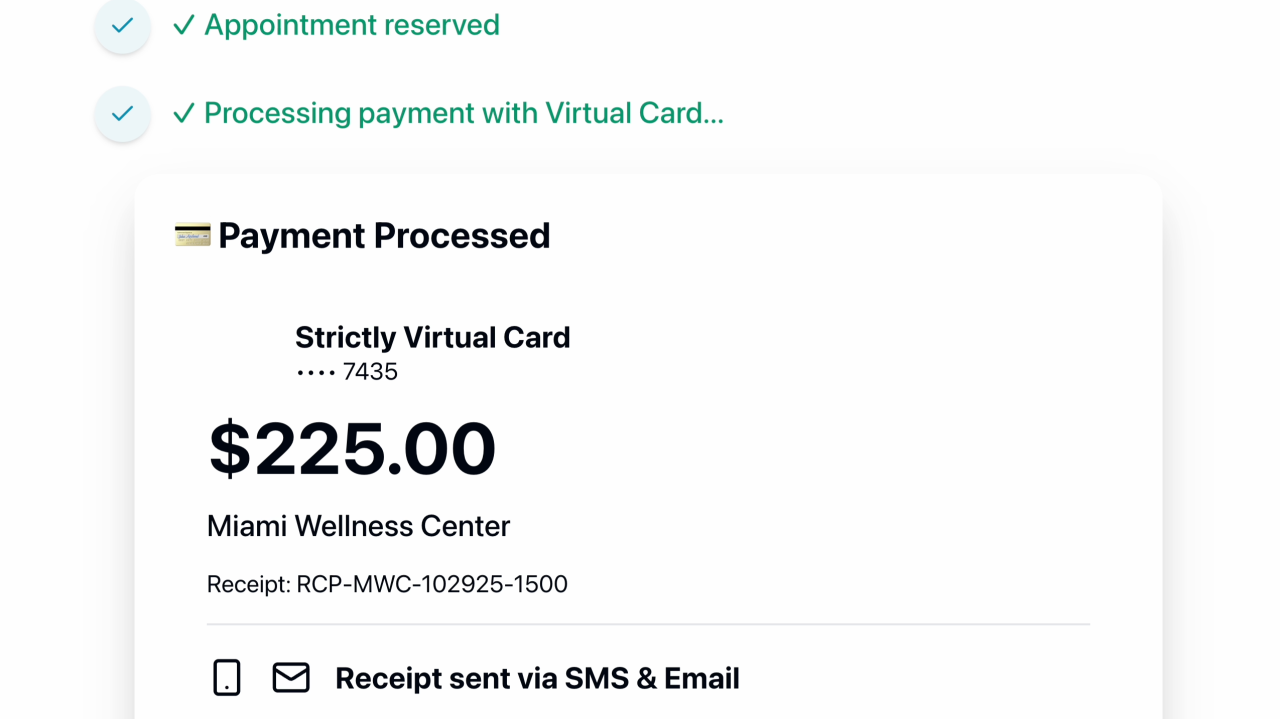The image size is (1280, 719).
Task: Click the divider line under the receipt number
Action: point(648,624)
